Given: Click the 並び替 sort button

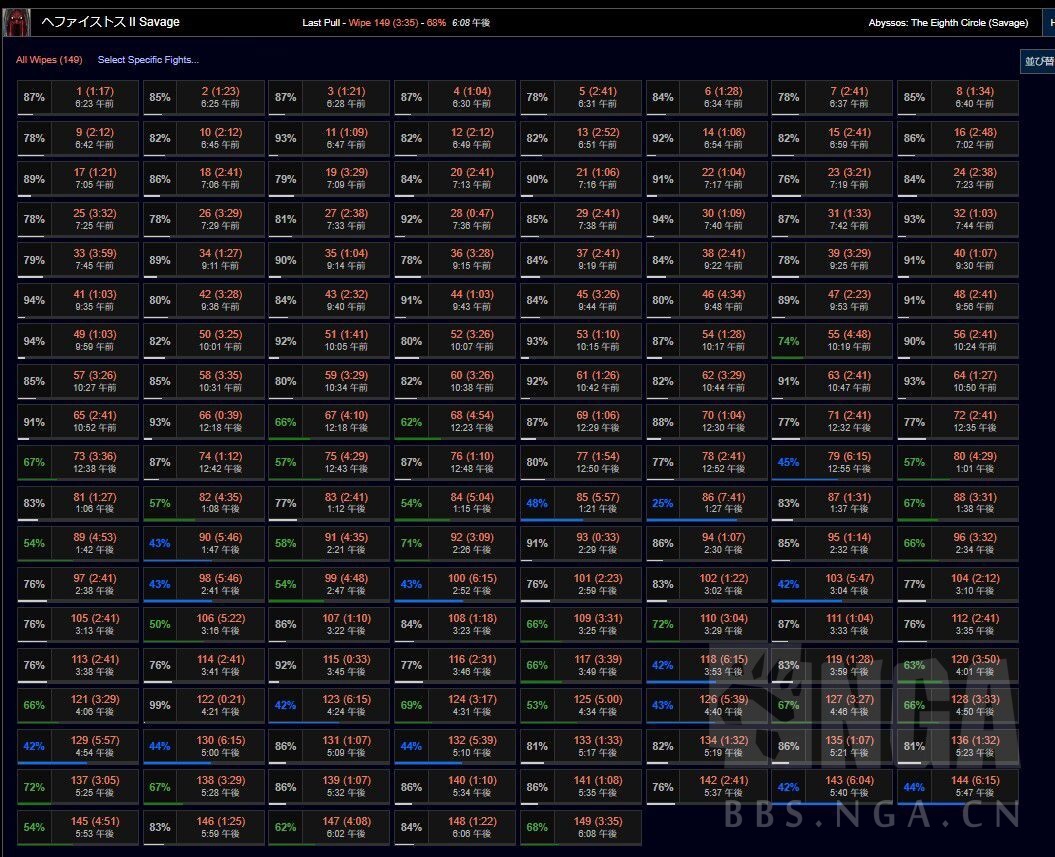Looking at the screenshot, I should [x=1037, y=61].
